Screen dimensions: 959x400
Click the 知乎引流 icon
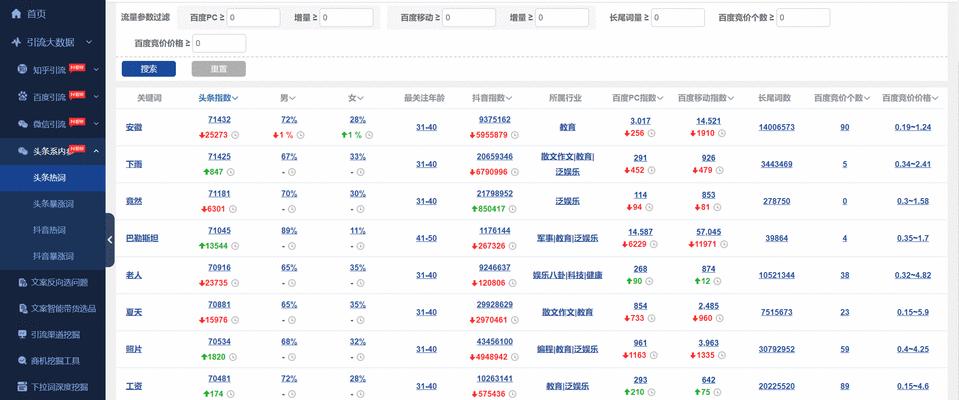click(x=23, y=69)
